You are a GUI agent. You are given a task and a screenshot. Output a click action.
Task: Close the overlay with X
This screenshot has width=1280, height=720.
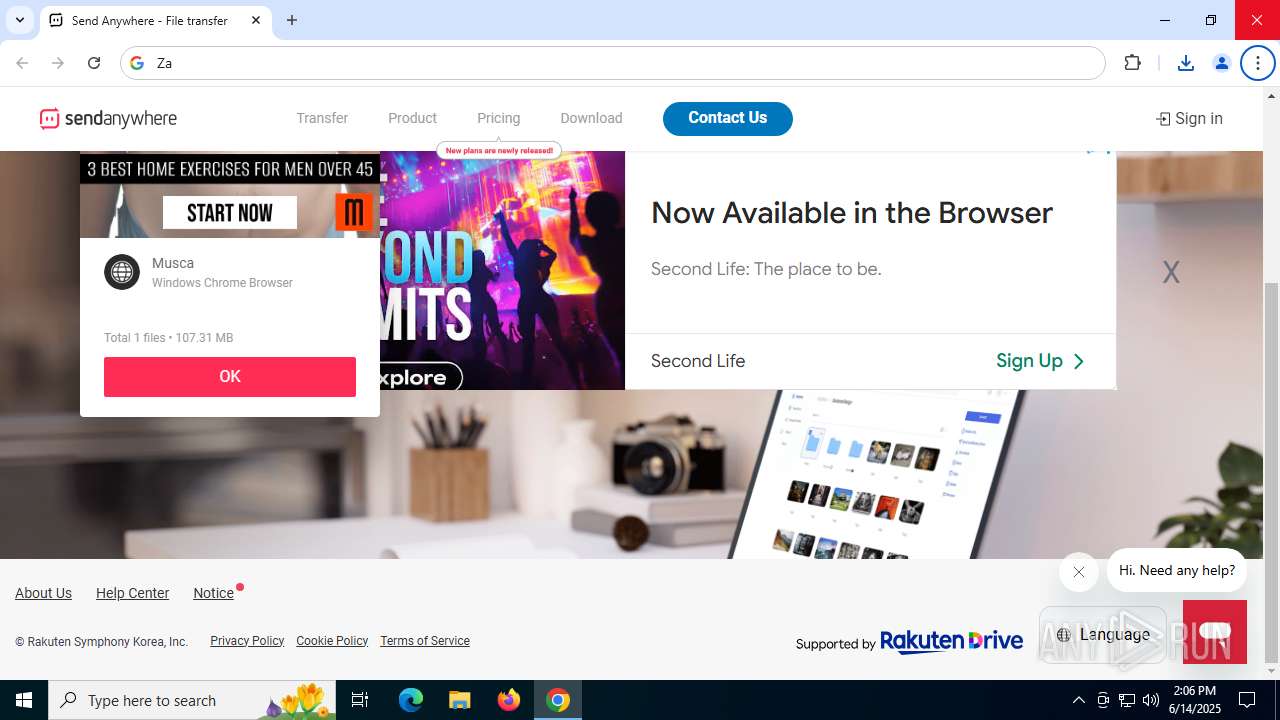click(x=1171, y=272)
